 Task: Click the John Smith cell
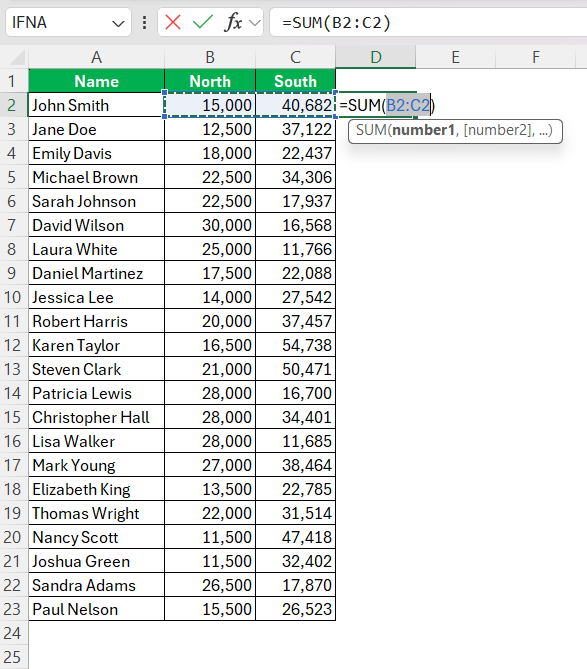point(96,105)
